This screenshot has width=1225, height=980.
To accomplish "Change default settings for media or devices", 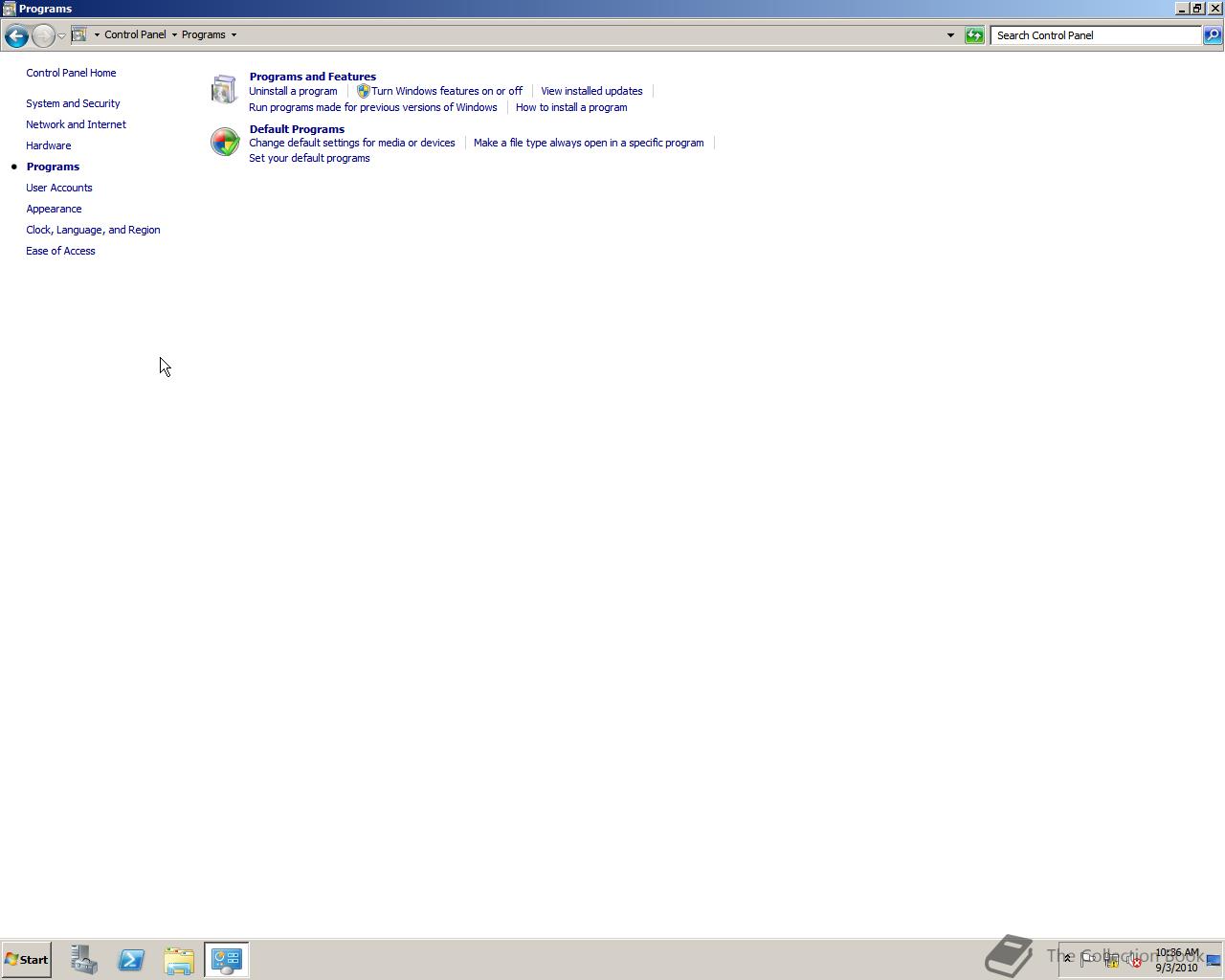I will 351,143.
